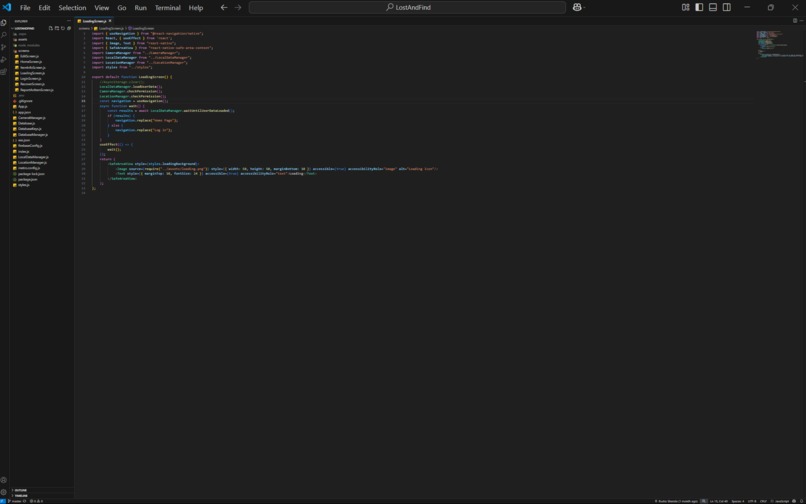The height and width of the screenshot is (504, 806).
Task: Click UTF-8 encoding in status bar
Action: pos(752,501)
